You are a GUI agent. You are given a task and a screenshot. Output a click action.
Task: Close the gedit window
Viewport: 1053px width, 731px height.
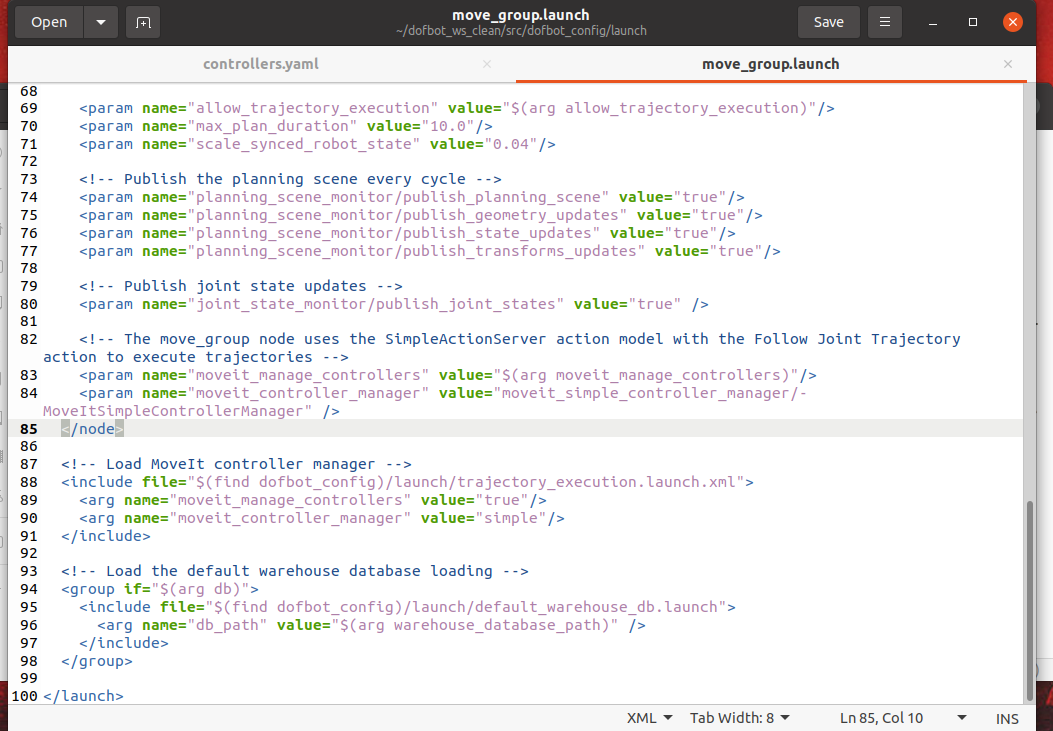1013,22
